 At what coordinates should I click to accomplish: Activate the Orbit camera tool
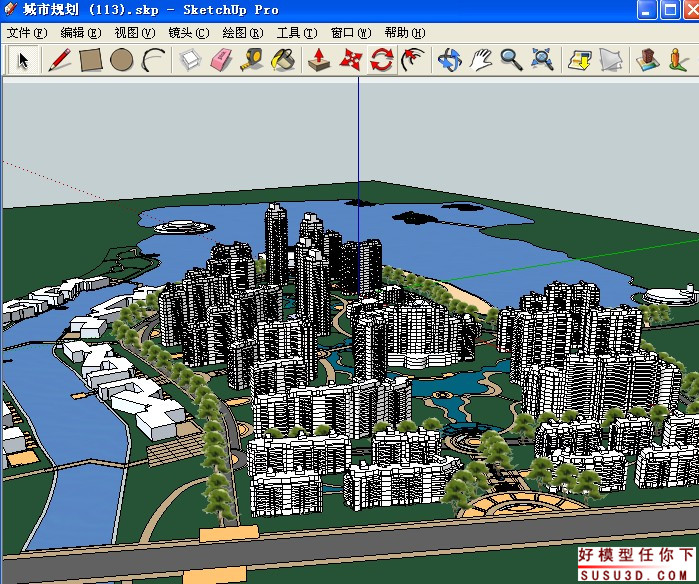tap(449, 60)
